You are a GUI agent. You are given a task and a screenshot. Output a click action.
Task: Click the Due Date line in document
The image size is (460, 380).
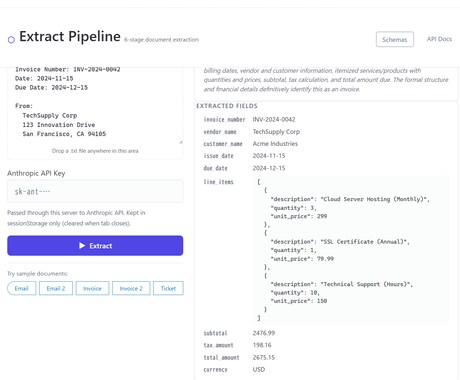(x=51, y=88)
